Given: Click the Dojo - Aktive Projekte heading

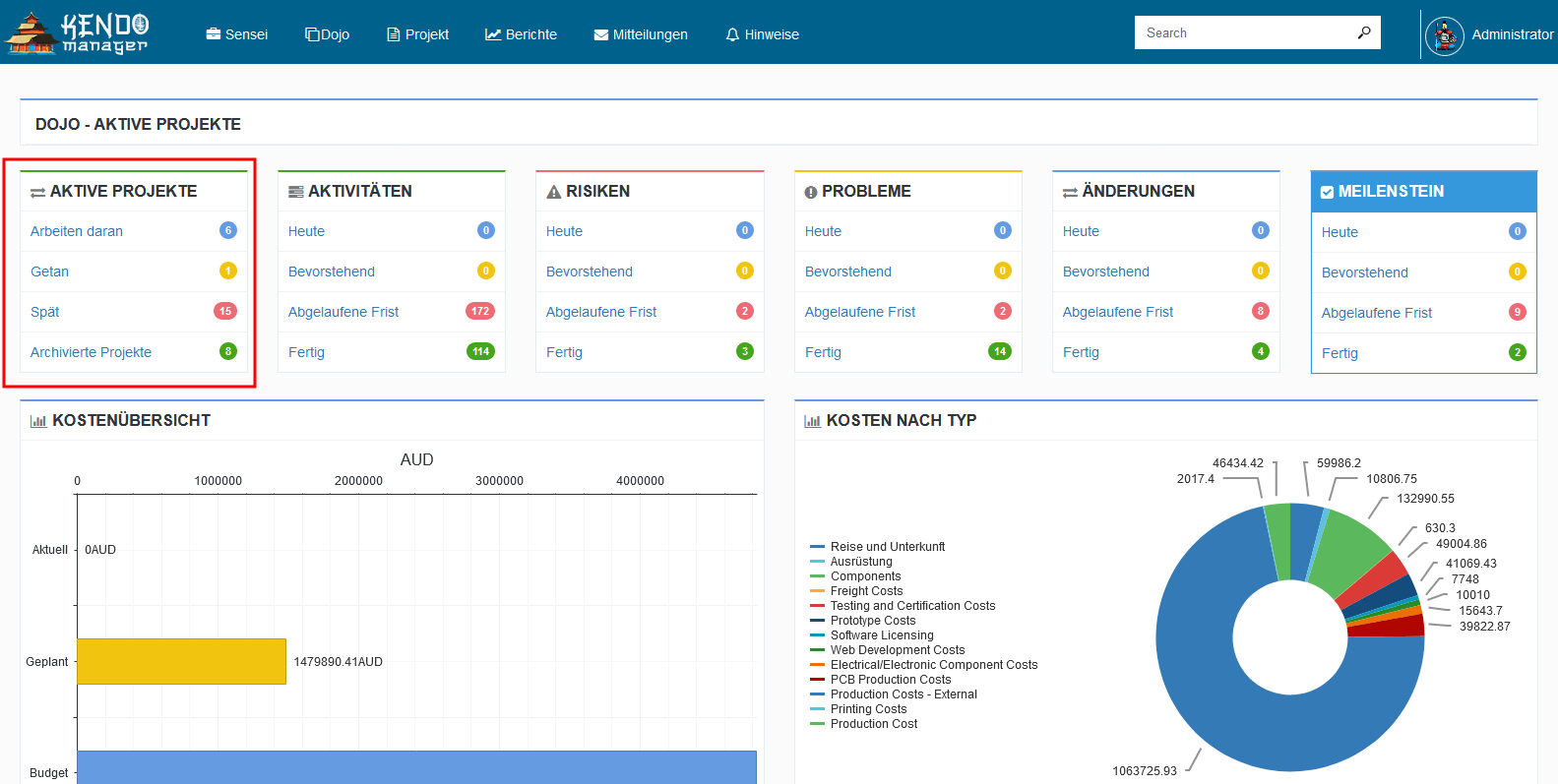Looking at the screenshot, I should point(138,125).
